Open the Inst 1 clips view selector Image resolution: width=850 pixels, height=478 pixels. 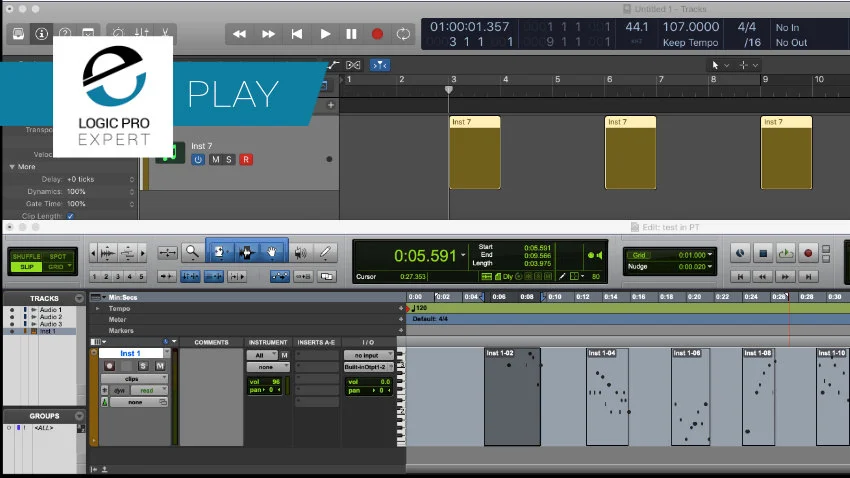coord(134,379)
